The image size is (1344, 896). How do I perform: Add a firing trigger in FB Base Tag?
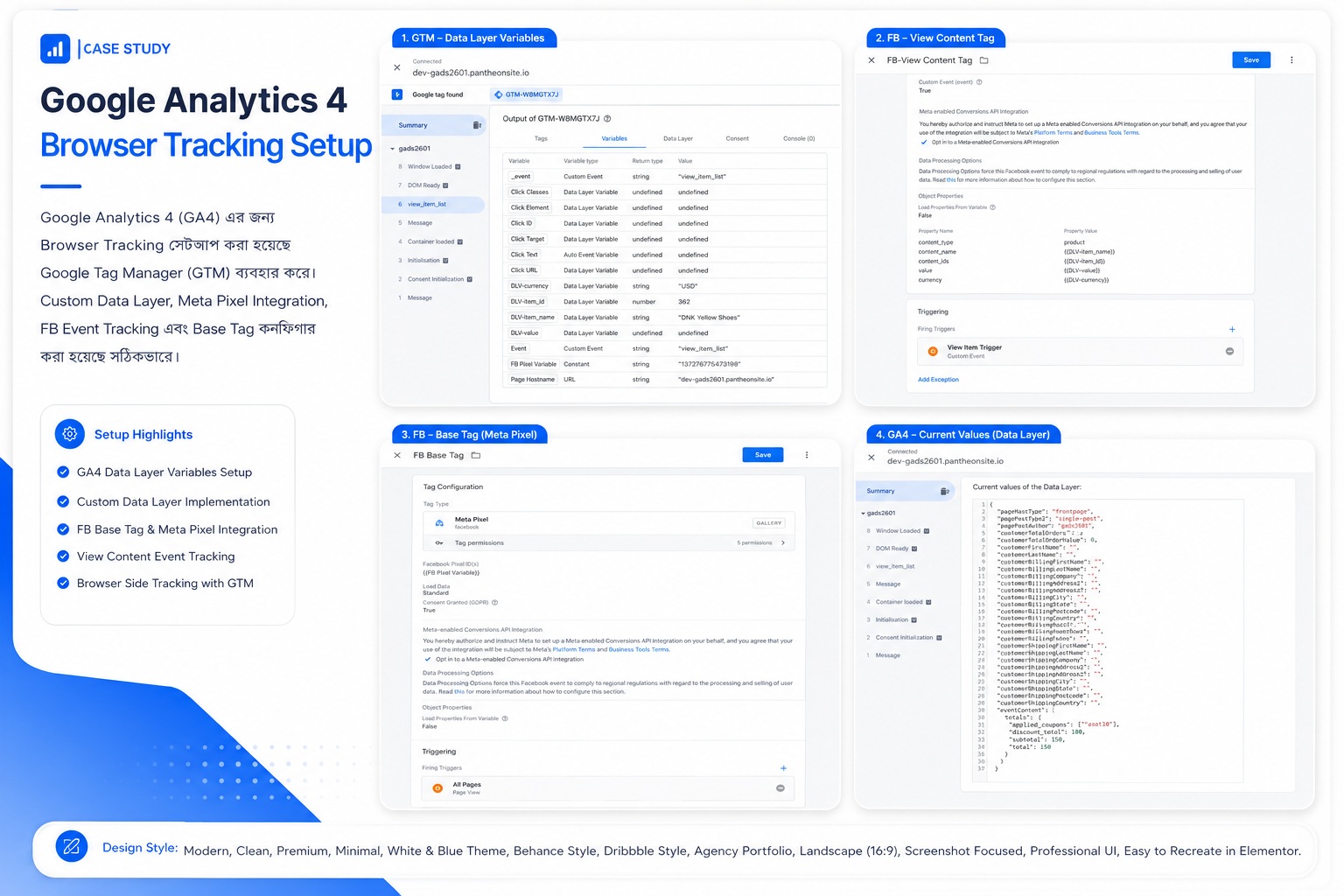click(783, 768)
